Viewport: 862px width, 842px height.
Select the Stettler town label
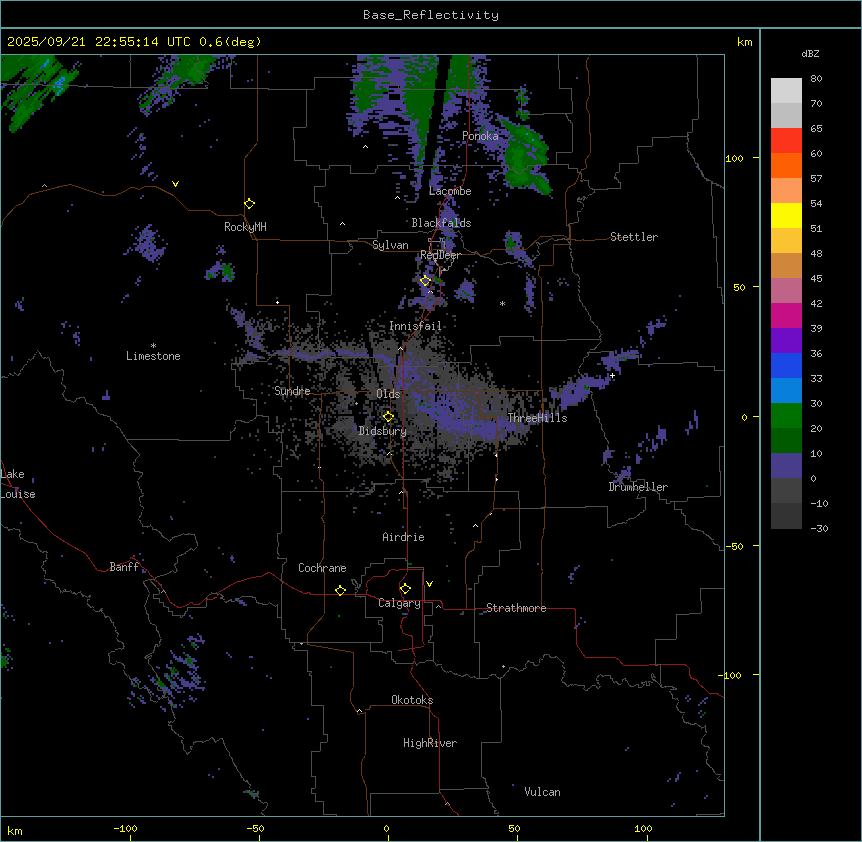[x=634, y=237]
